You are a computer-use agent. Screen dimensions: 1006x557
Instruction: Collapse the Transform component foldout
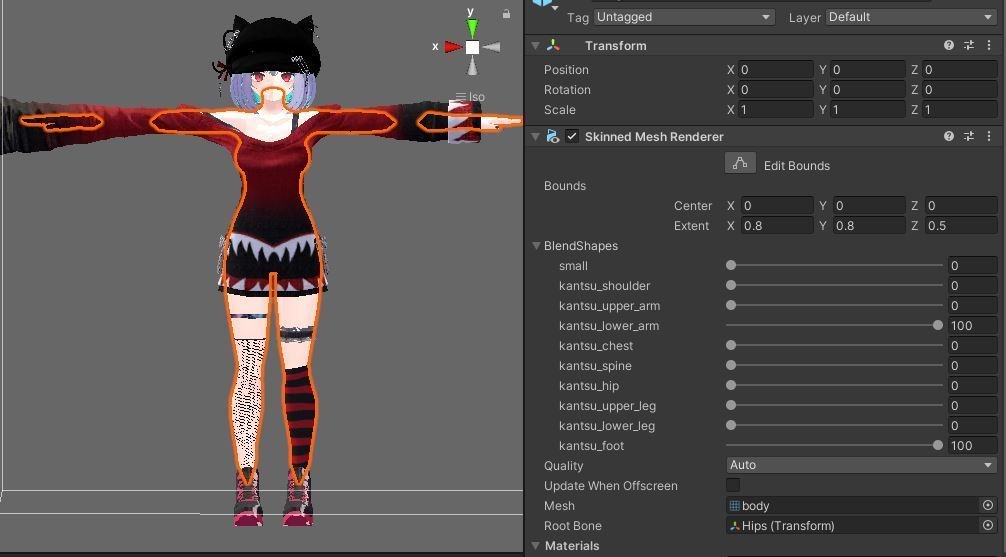click(x=536, y=46)
